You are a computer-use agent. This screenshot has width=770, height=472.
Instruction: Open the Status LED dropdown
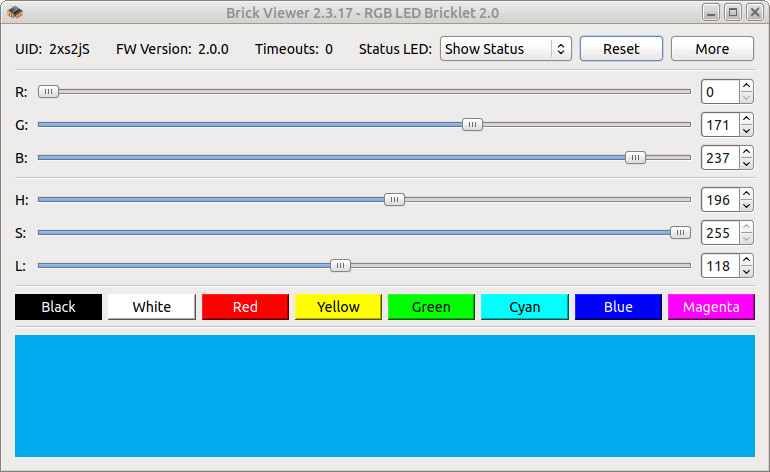(505, 49)
